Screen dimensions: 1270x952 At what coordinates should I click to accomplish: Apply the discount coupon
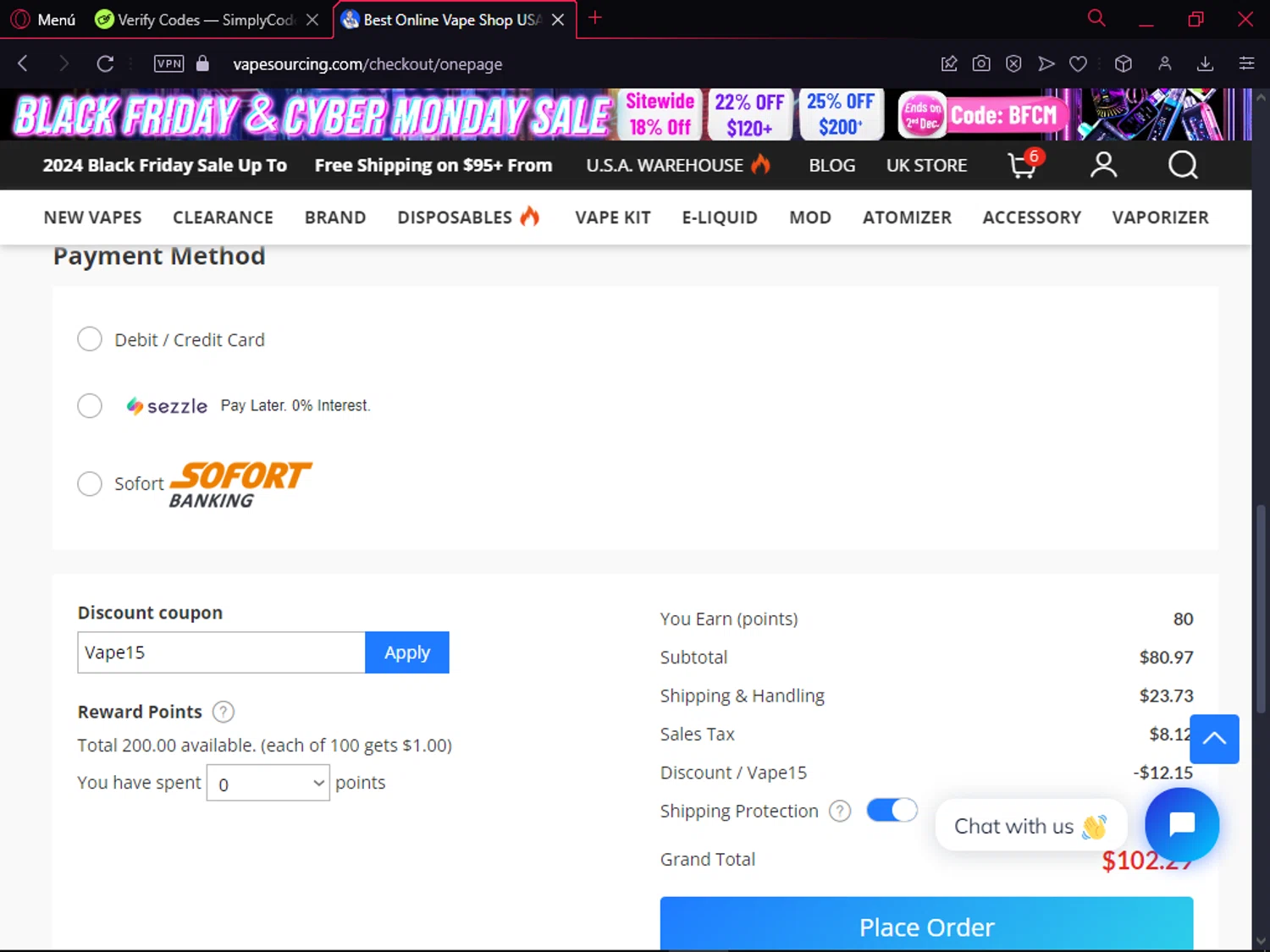click(x=407, y=652)
